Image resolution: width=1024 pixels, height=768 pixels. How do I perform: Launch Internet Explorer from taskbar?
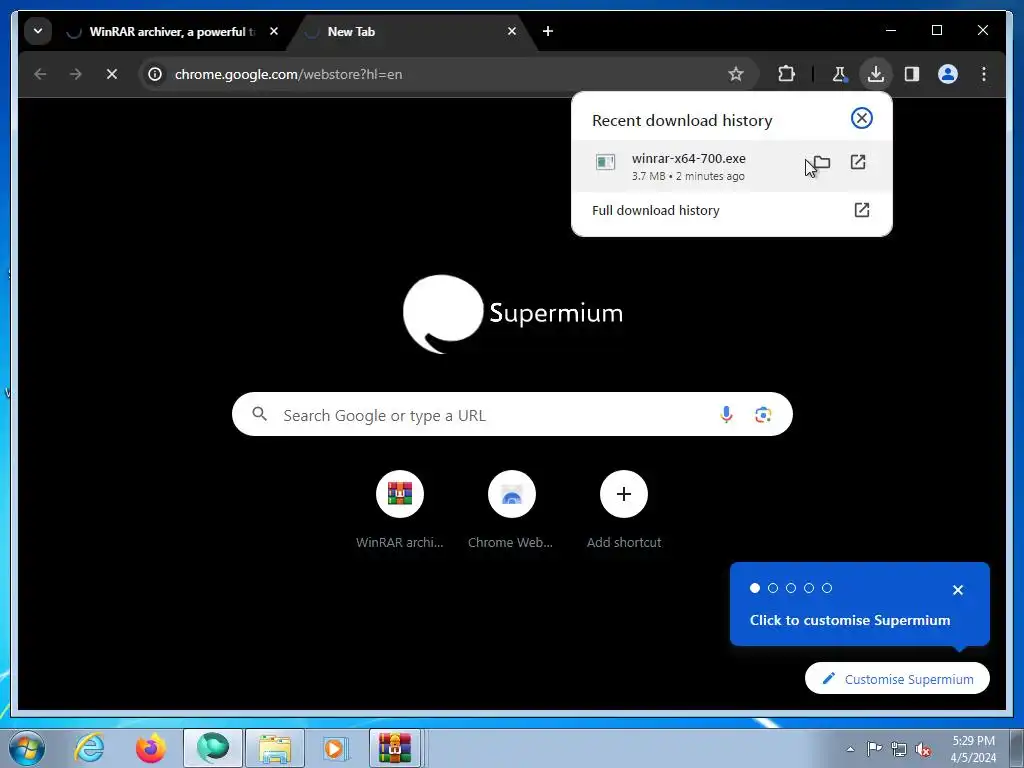(x=89, y=748)
